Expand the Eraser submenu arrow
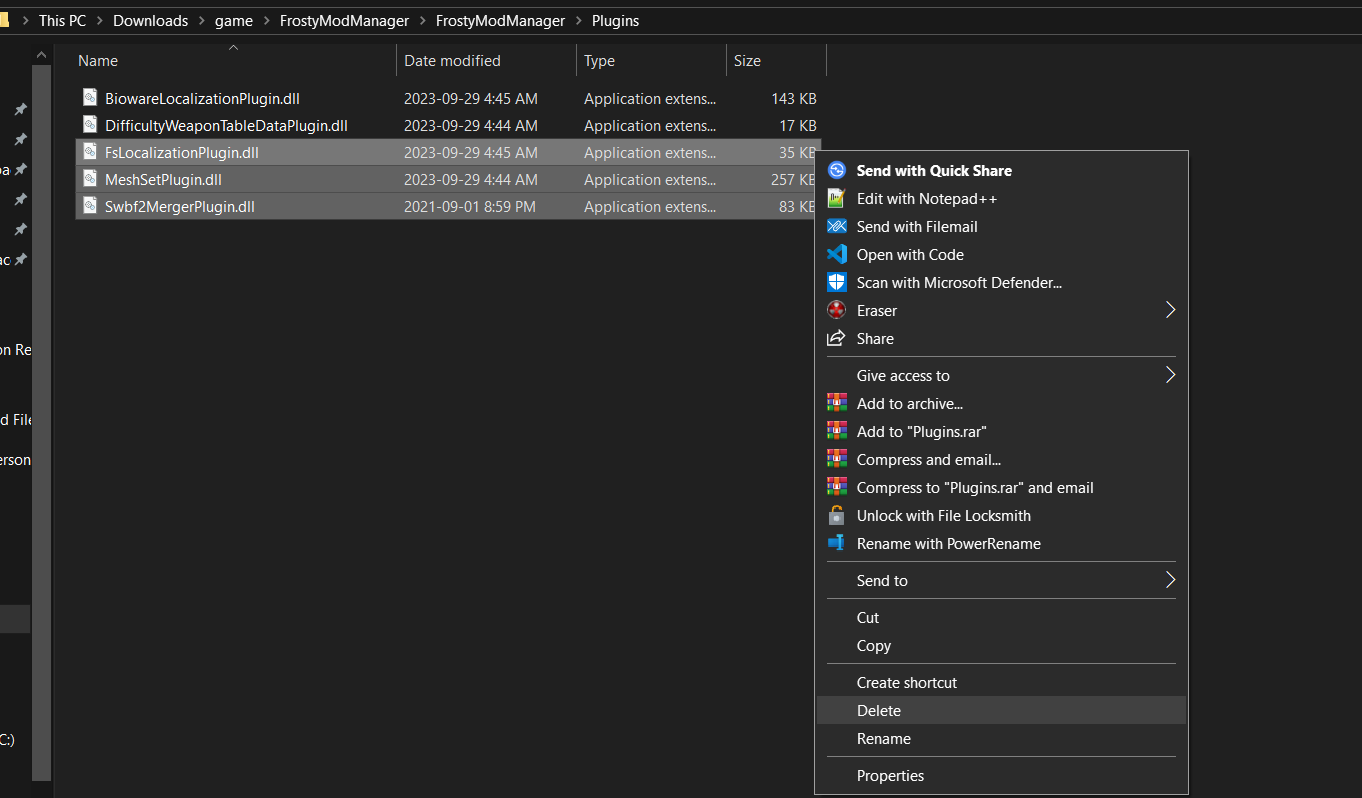The height and width of the screenshot is (798, 1362). [x=1170, y=310]
